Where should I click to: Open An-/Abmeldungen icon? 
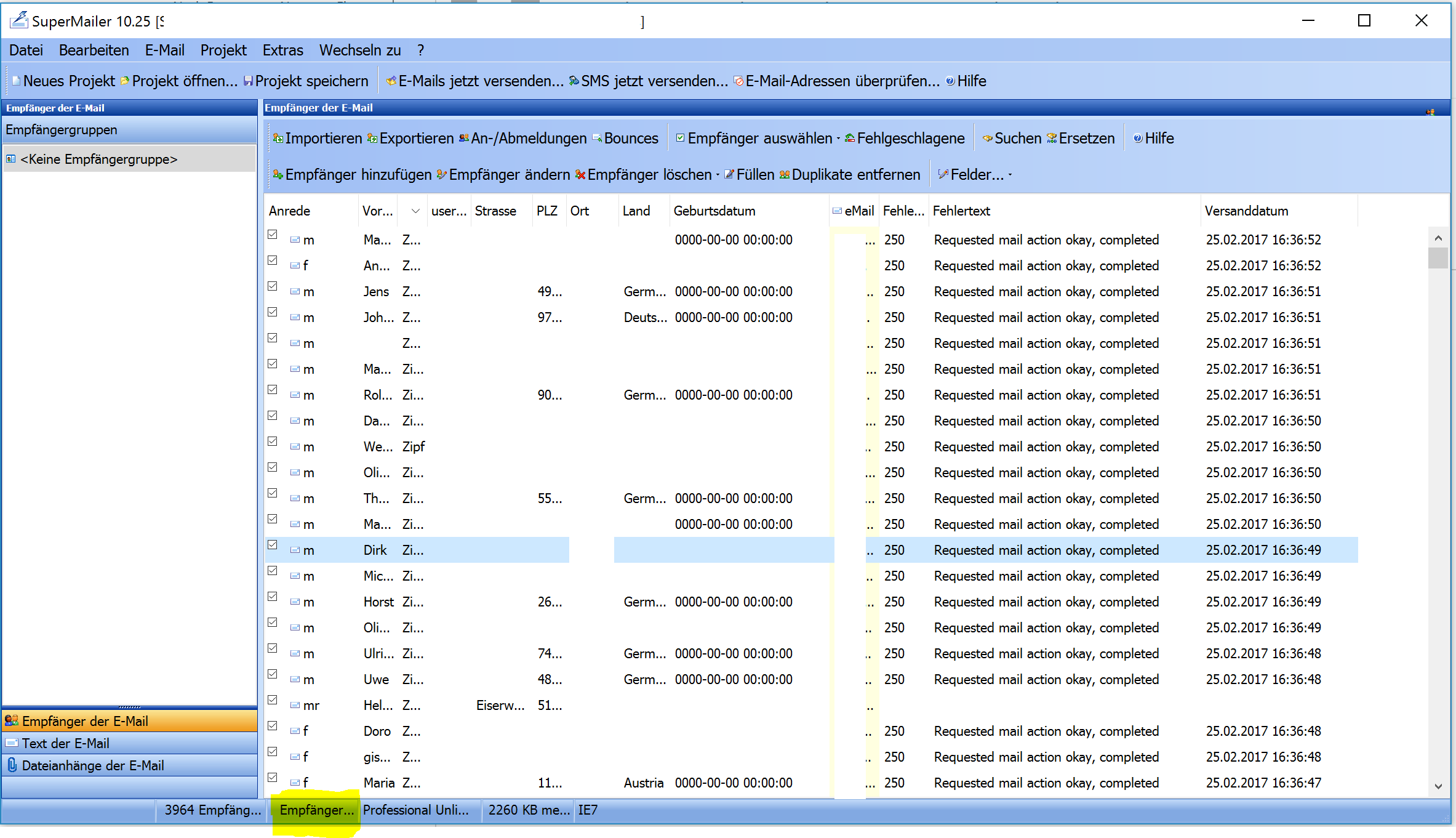tap(464, 139)
